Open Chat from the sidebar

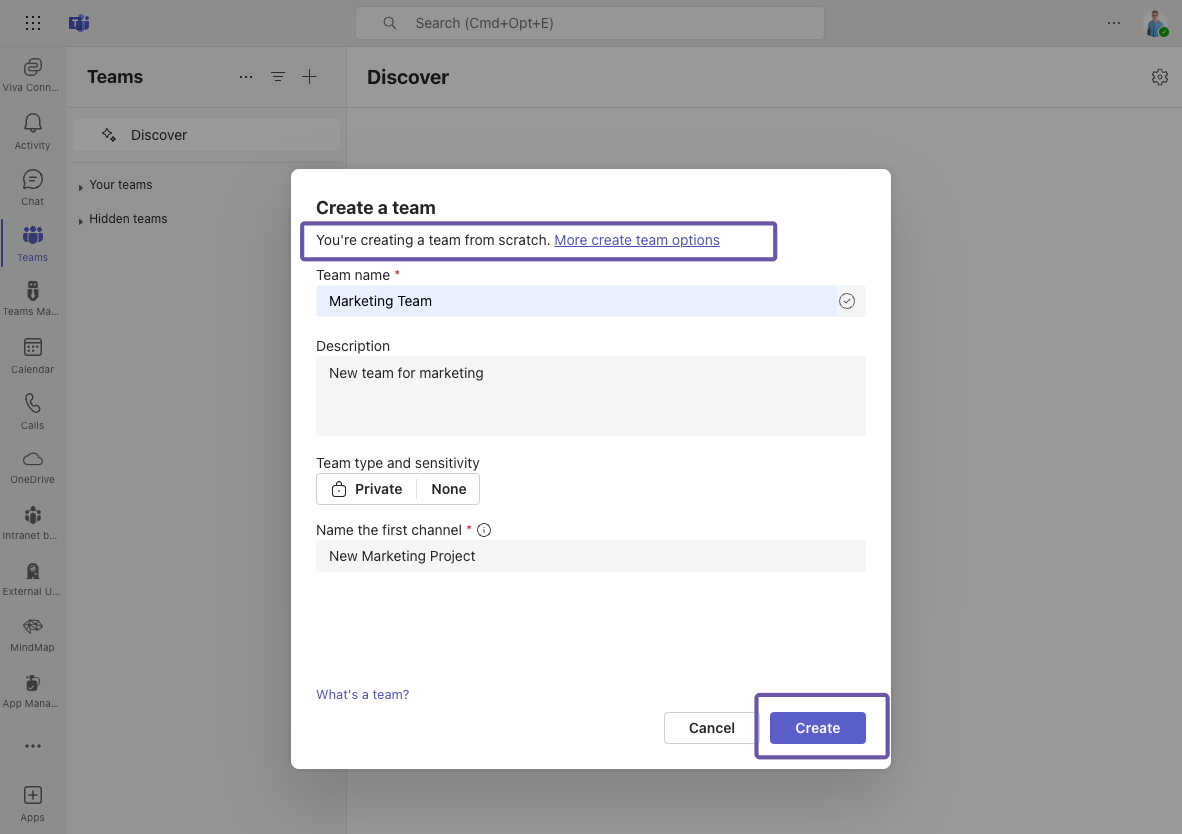(x=32, y=188)
